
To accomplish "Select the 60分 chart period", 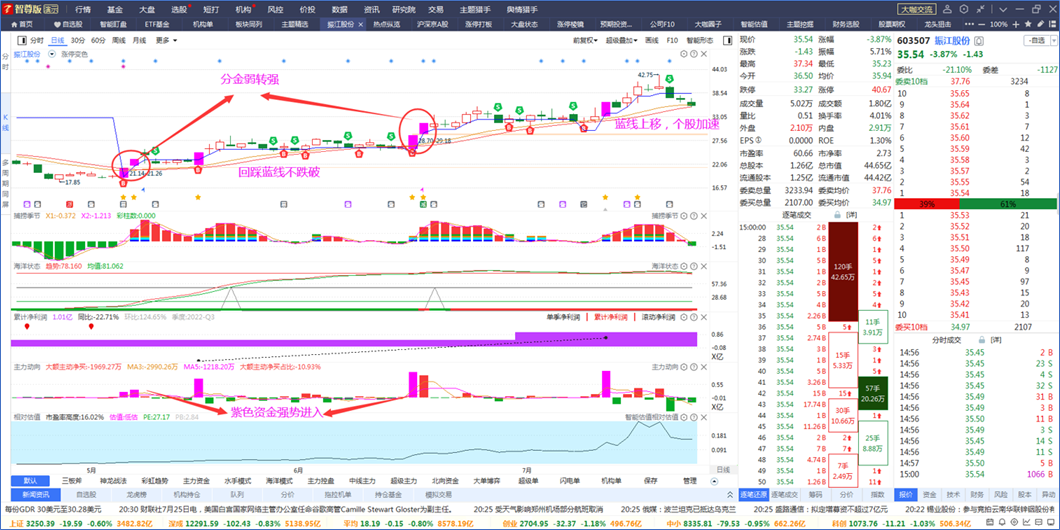I will click(98, 41).
